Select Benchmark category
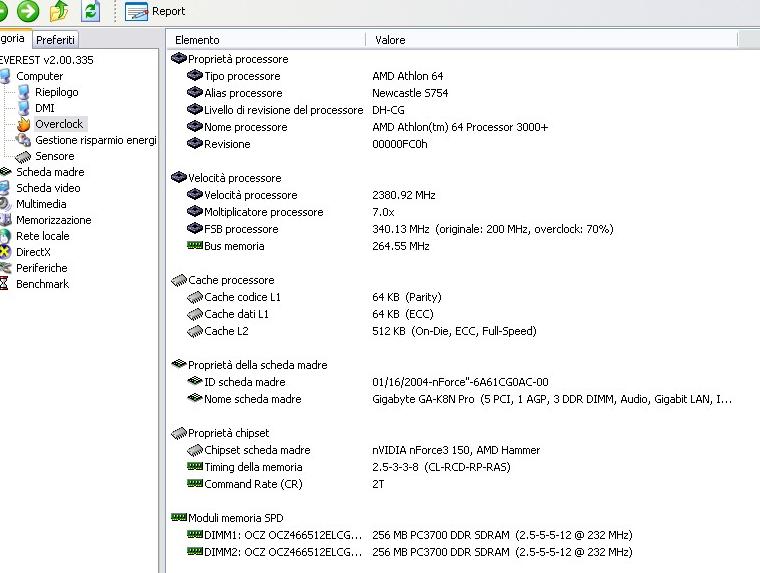Screen dimensions: 760x573 [x=42, y=284]
